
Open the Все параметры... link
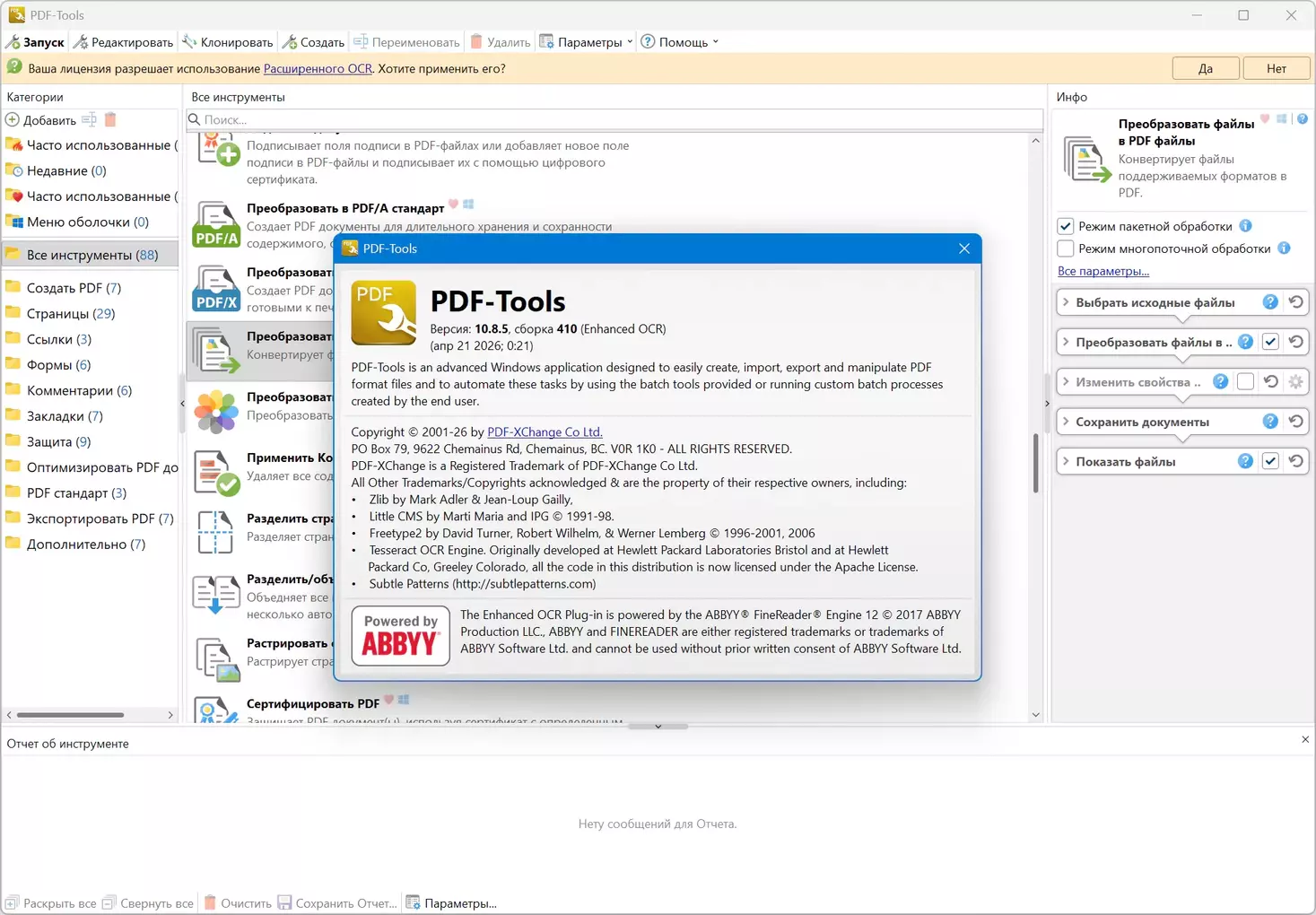click(x=1103, y=271)
